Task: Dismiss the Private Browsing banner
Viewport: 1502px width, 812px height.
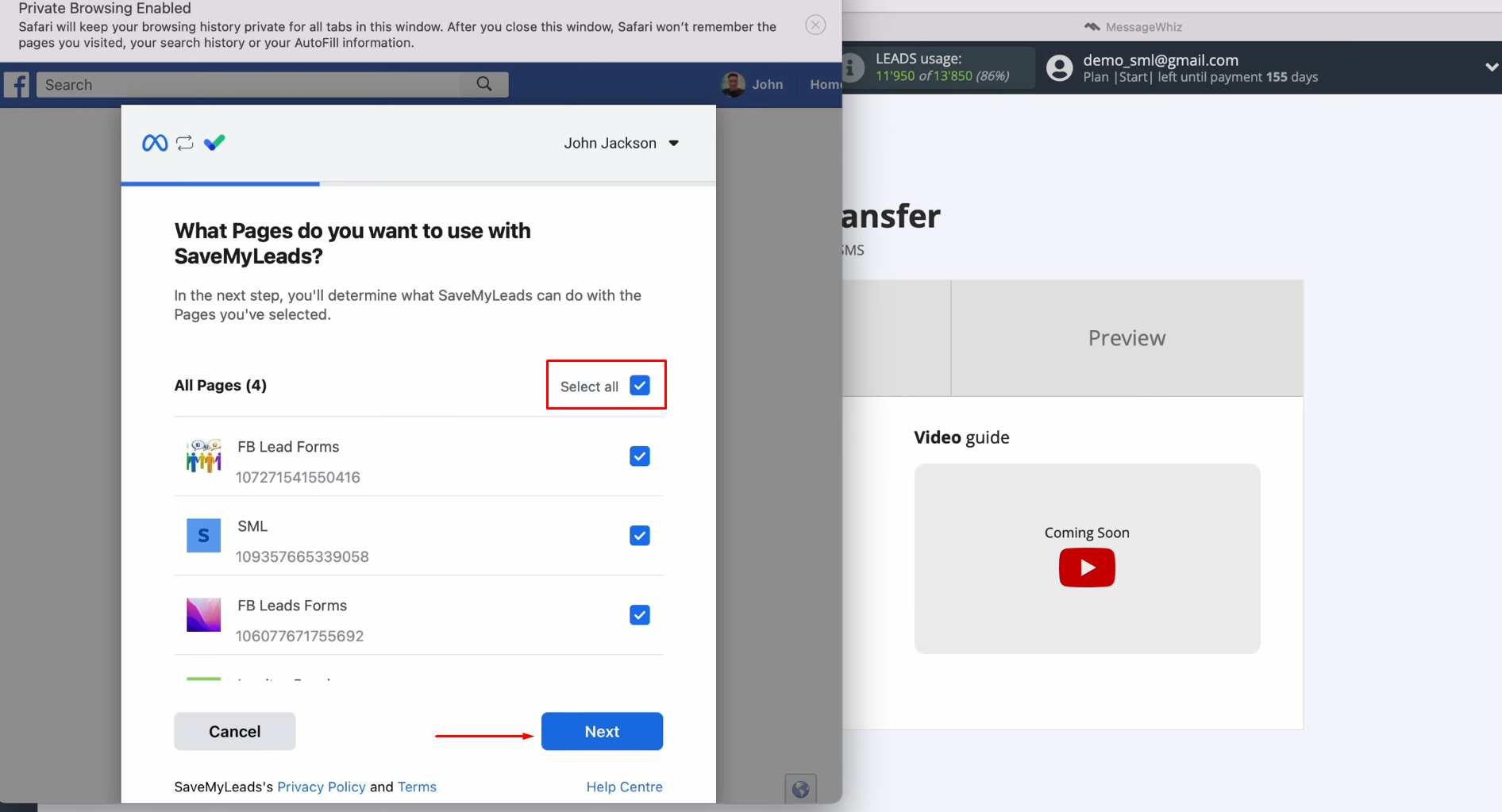Action: 815,25
